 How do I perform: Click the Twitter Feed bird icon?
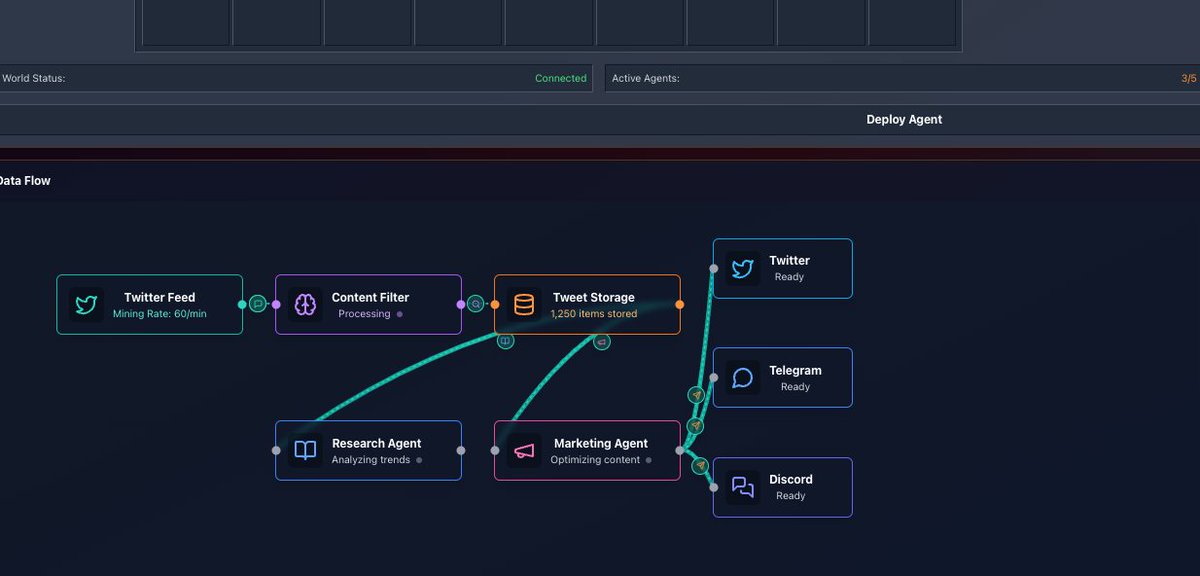click(x=87, y=305)
